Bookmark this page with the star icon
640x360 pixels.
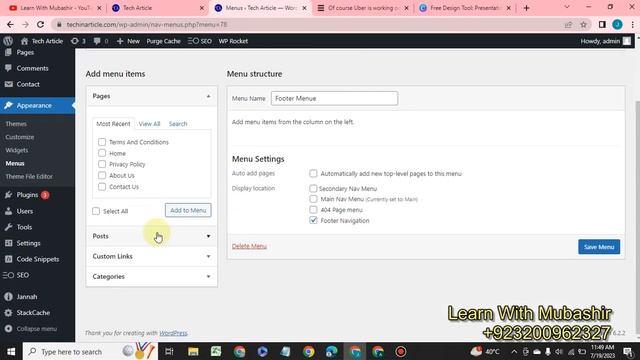583,24
